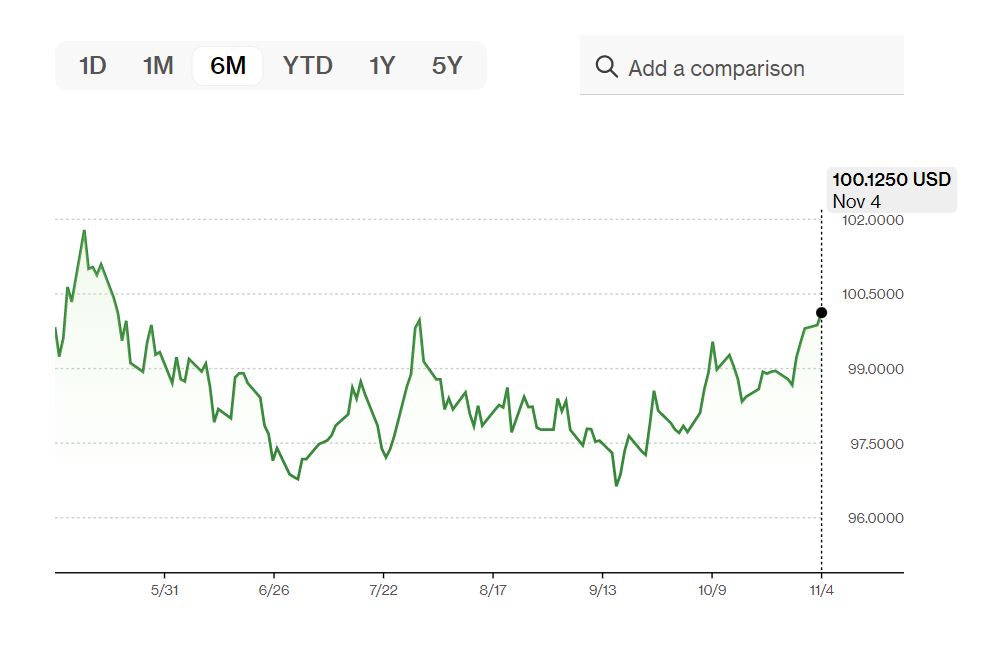The image size is (983, 654).
Task: Switch chart to YTD view
Action: 307,66
